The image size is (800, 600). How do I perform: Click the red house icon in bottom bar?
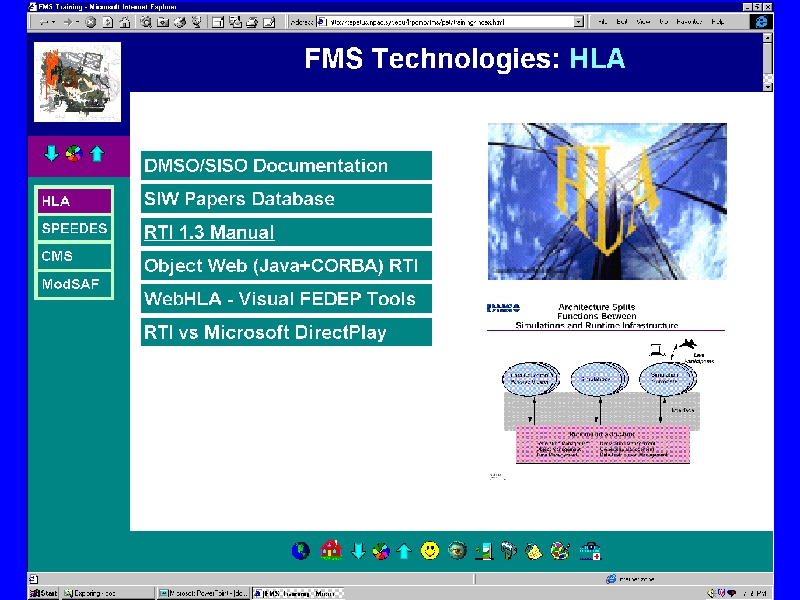331,551
